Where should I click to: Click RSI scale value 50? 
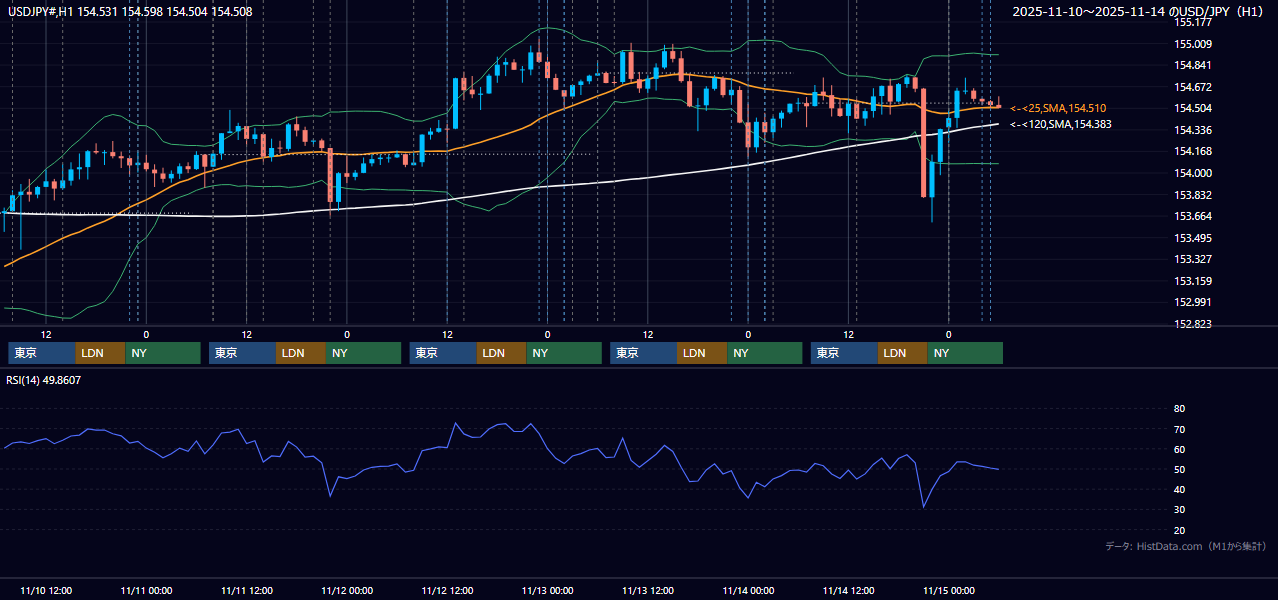1179,469
